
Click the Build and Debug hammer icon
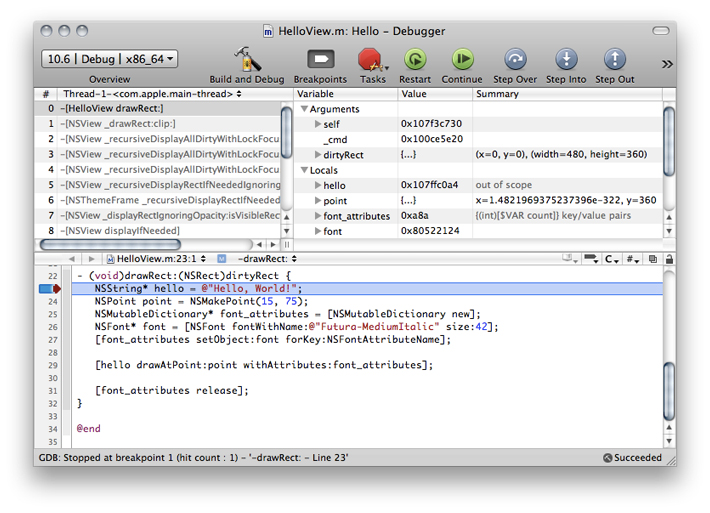[246, 60]
